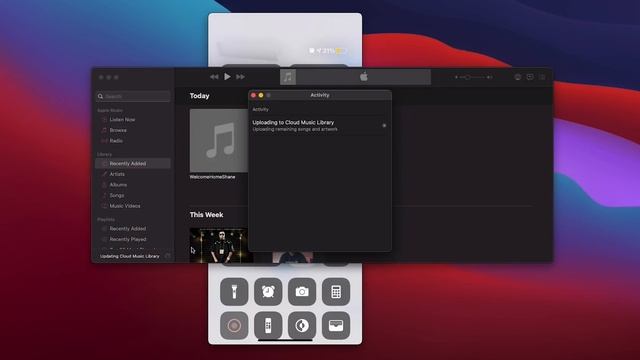Toggle Dark Mode control on iPhone
640x360 pixels.
[x=302, y=325]
